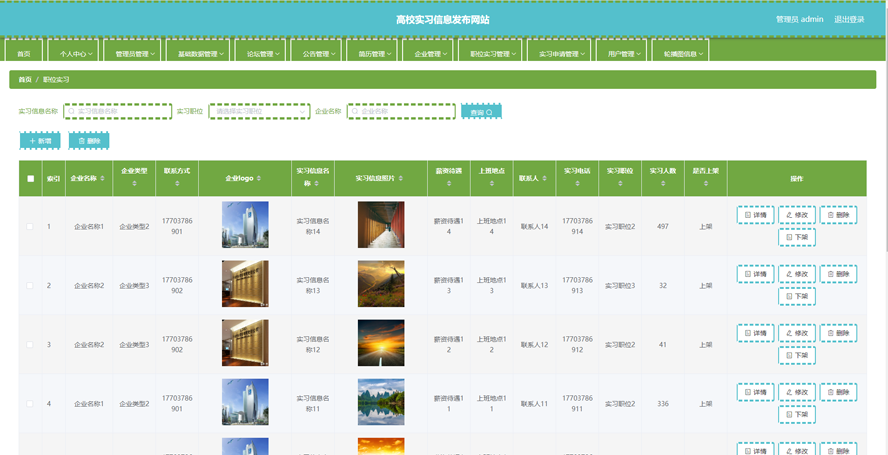Sort by 企业logo column sort icon

[x=259, y=178]
